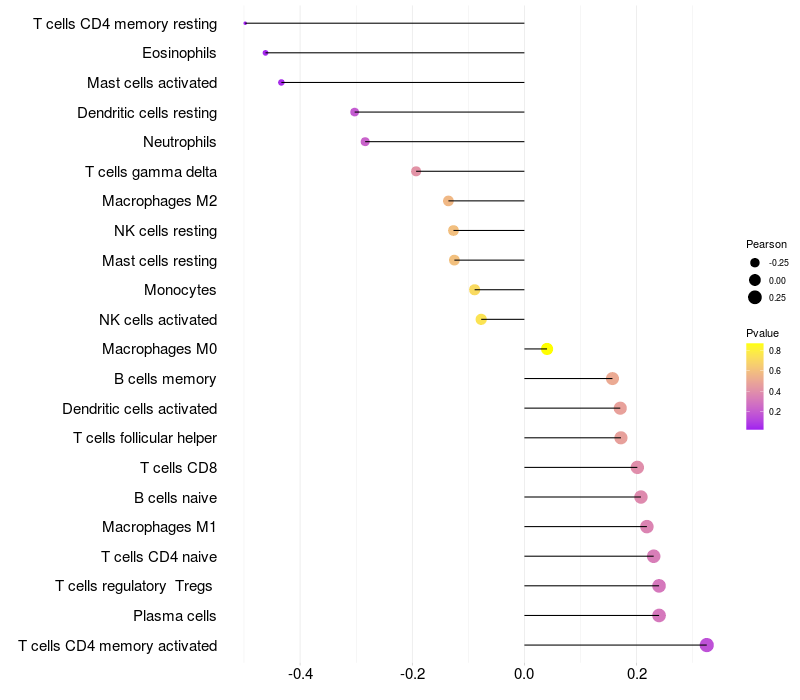Click the T cells regulatory Tregs label
The width and height of the screenshot is (800, 700).
(x=135, y=586)
